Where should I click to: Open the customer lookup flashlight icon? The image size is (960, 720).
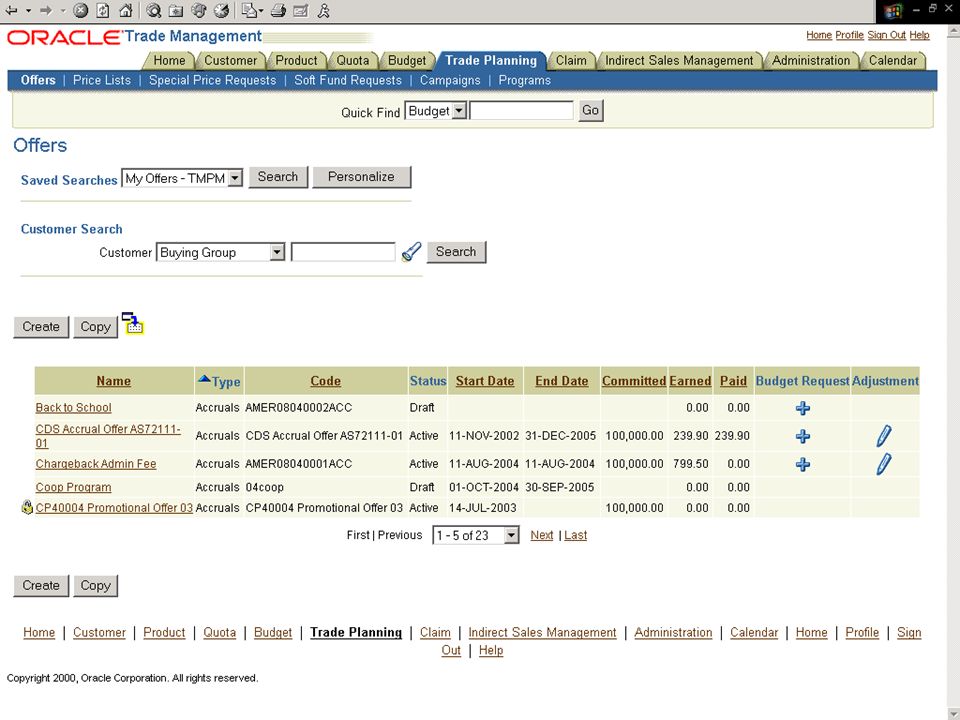tap(411, 252)
